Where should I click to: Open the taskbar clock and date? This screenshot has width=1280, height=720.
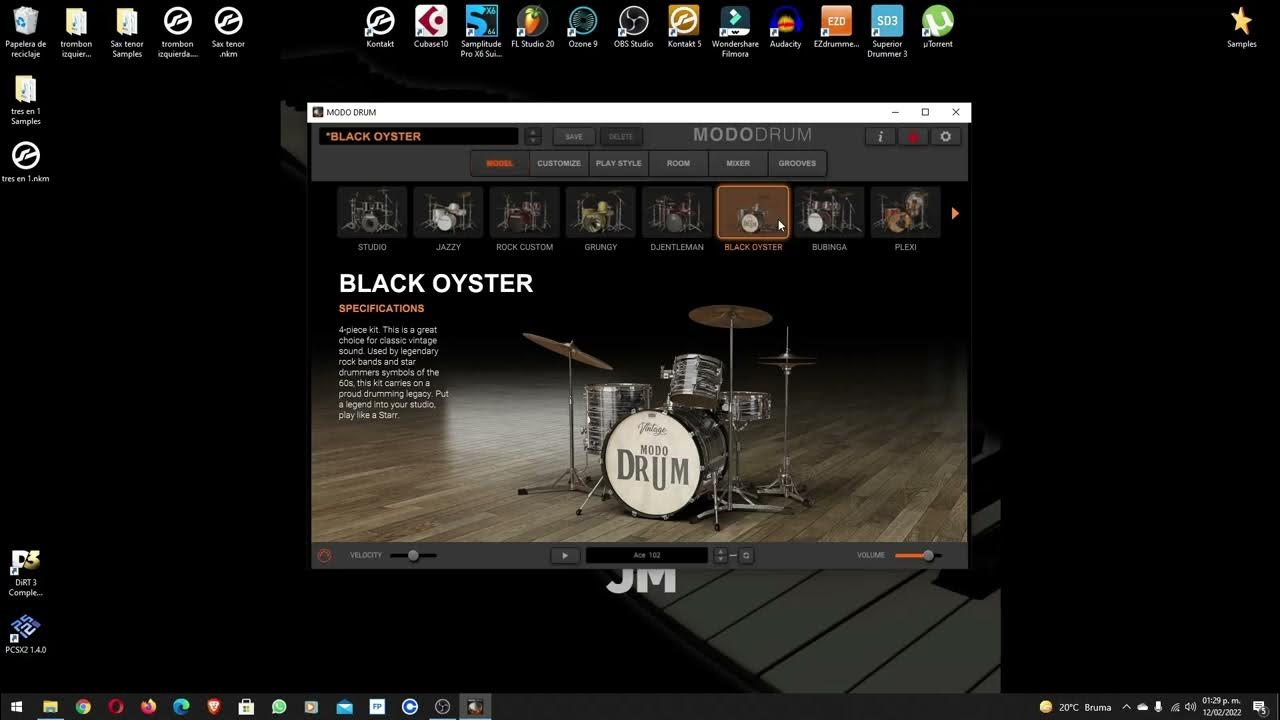click(1222, 707)
